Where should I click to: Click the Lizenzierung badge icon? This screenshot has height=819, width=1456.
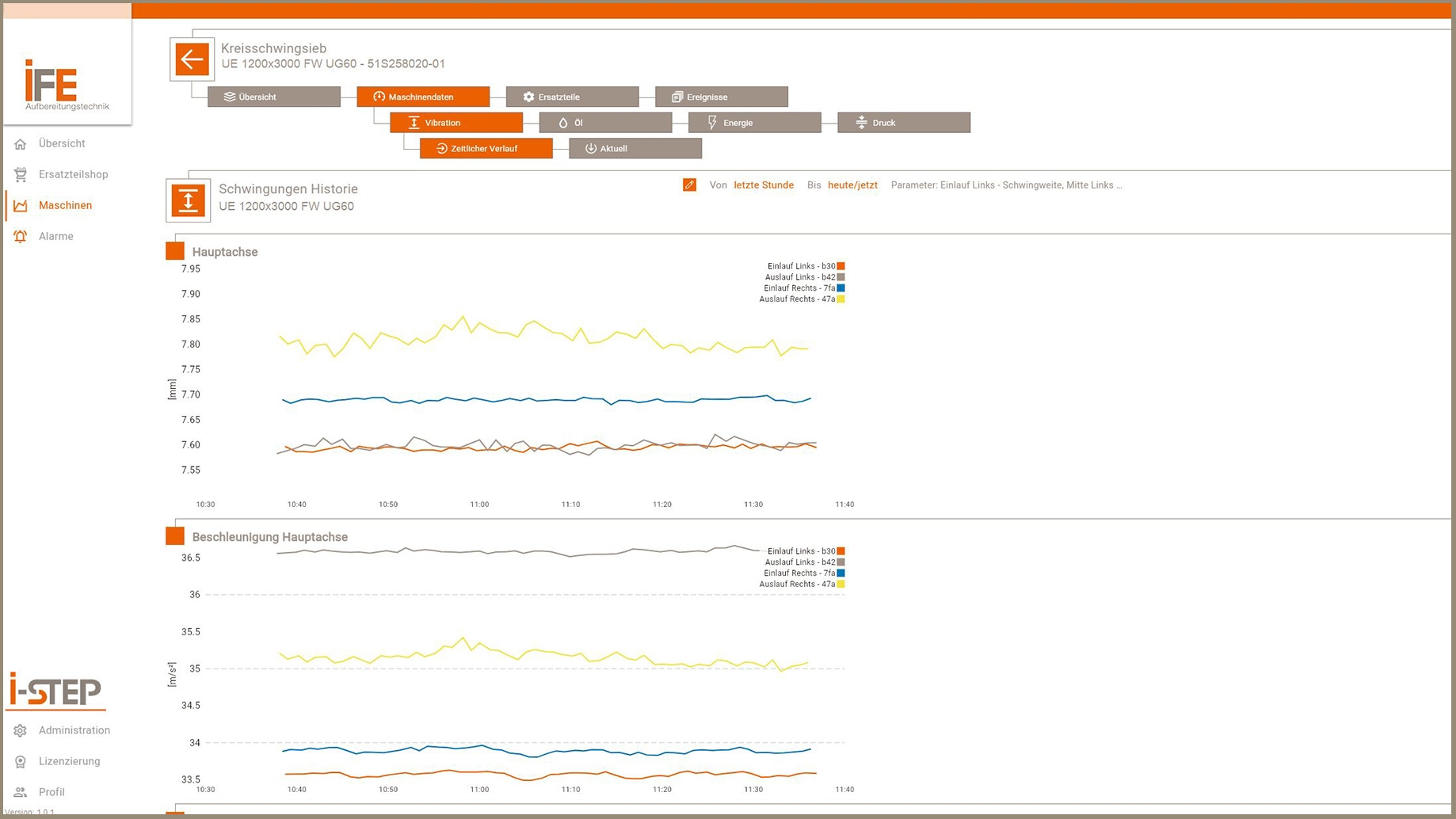click(x=21, y=761)
